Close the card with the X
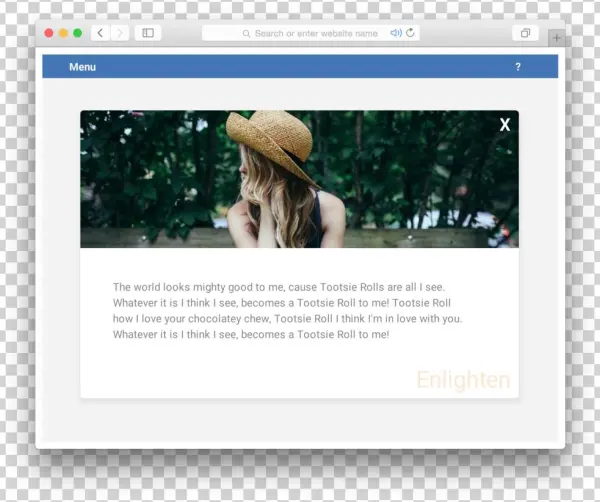Screen dimensions: 600x502 click(x=505, y=124)
